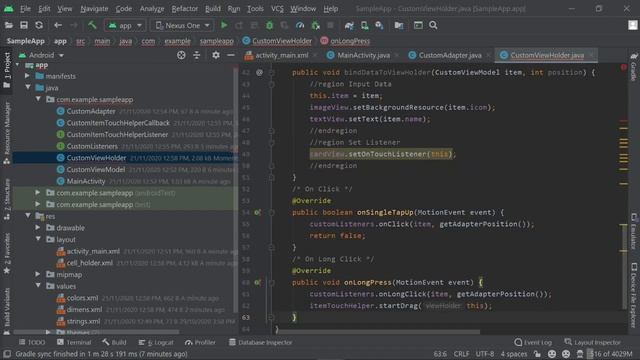Screen dimensions: 640x360
Task: Open the Nexus One device dropdown
Action: point(182,25)
